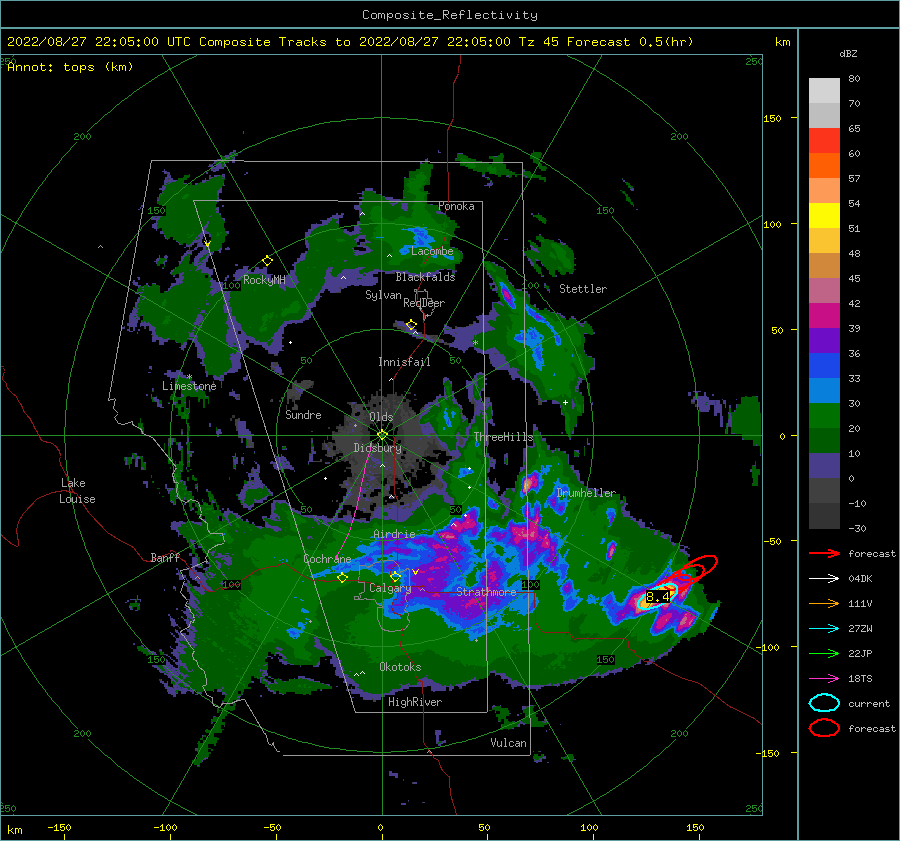Click the 30 dBZ green color swatch
The height and width of the screenshot is (841, 900).
[824, 415]
